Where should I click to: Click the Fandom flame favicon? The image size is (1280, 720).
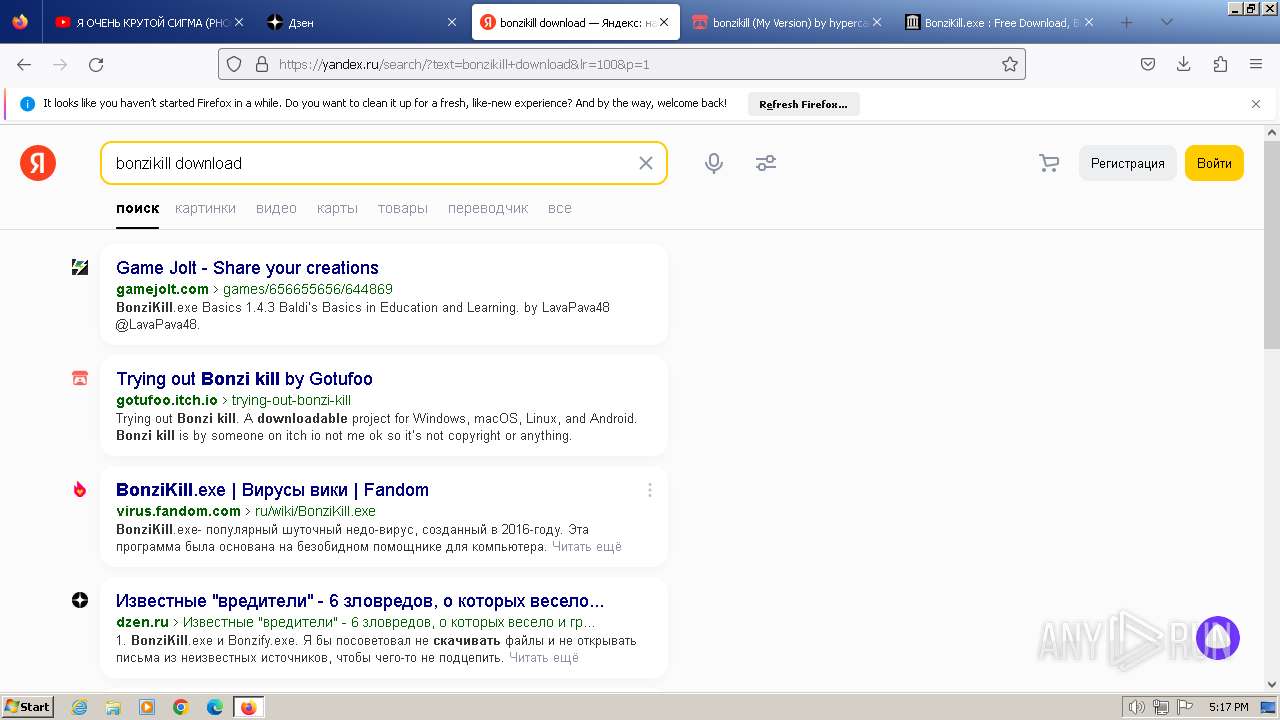point(80,489)
